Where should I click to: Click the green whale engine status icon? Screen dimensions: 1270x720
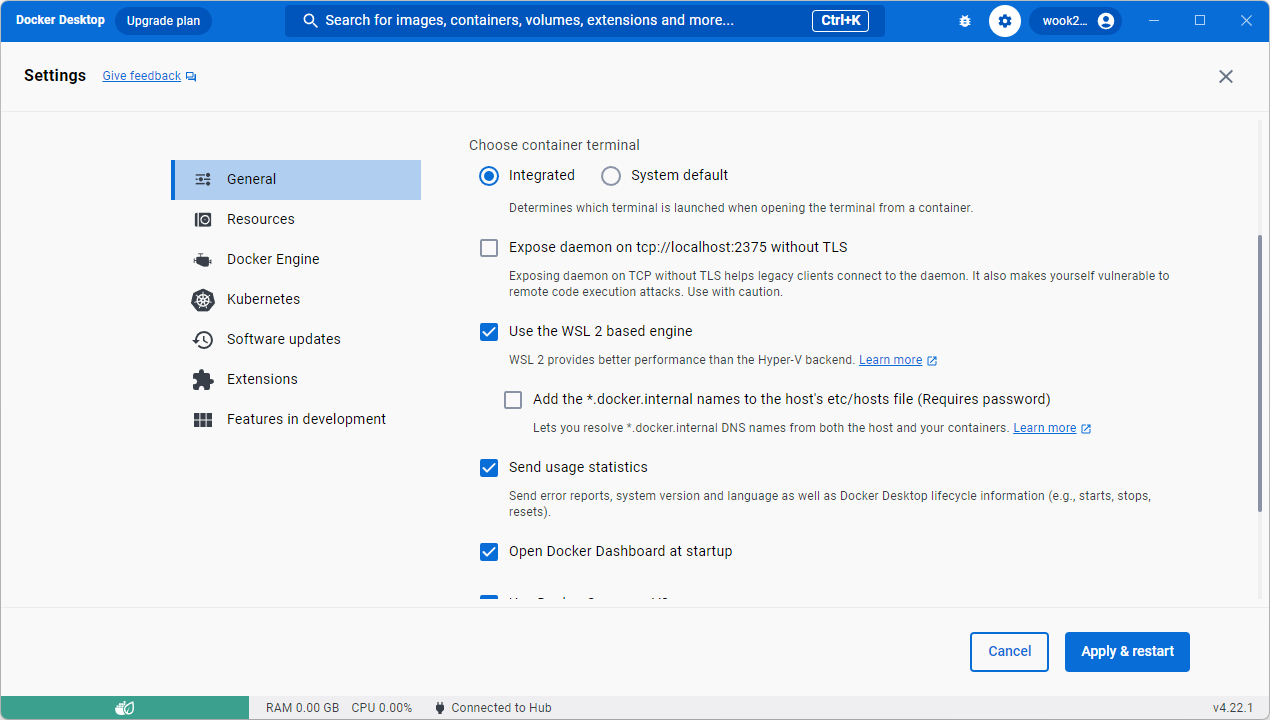[125, 708]
